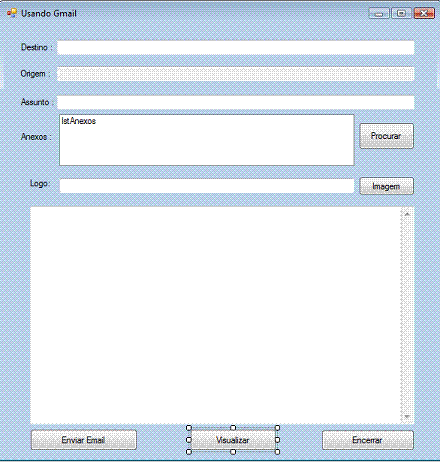Click the bottom-right resize handle of Visualizar
The width and height of the screenshot is (440, 462).
[x=277, y=452]
